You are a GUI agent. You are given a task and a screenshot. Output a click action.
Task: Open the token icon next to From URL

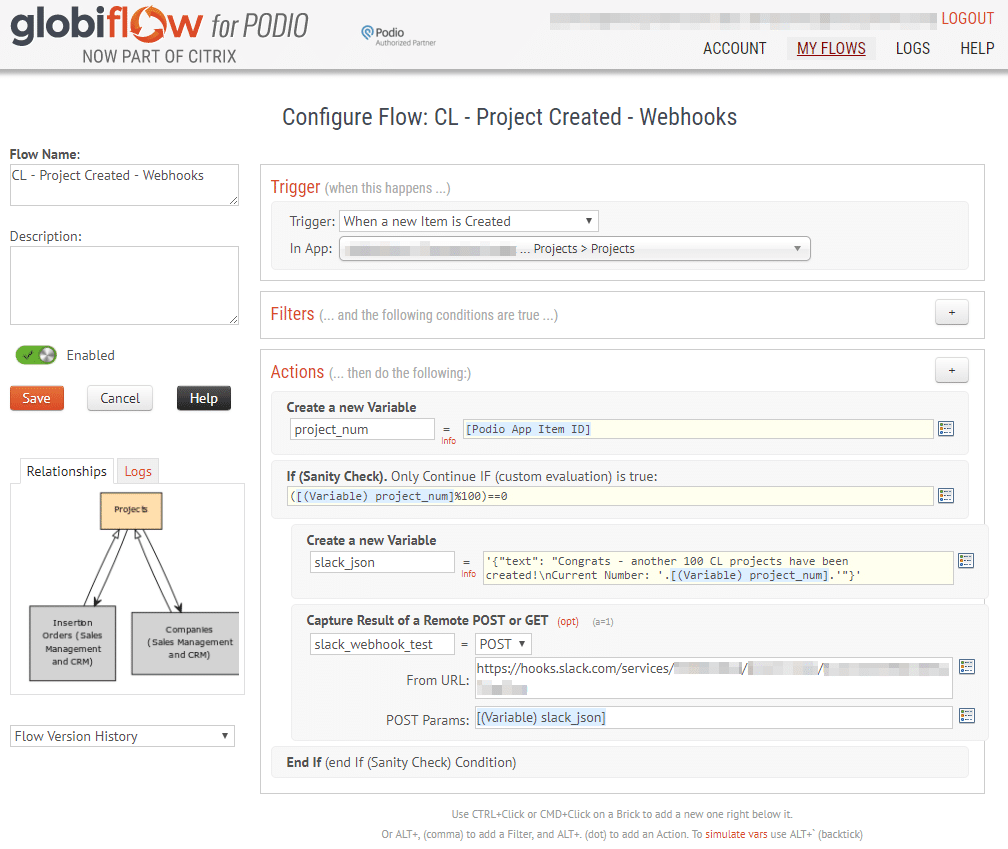pyautogui.click(x=965, y=665)
